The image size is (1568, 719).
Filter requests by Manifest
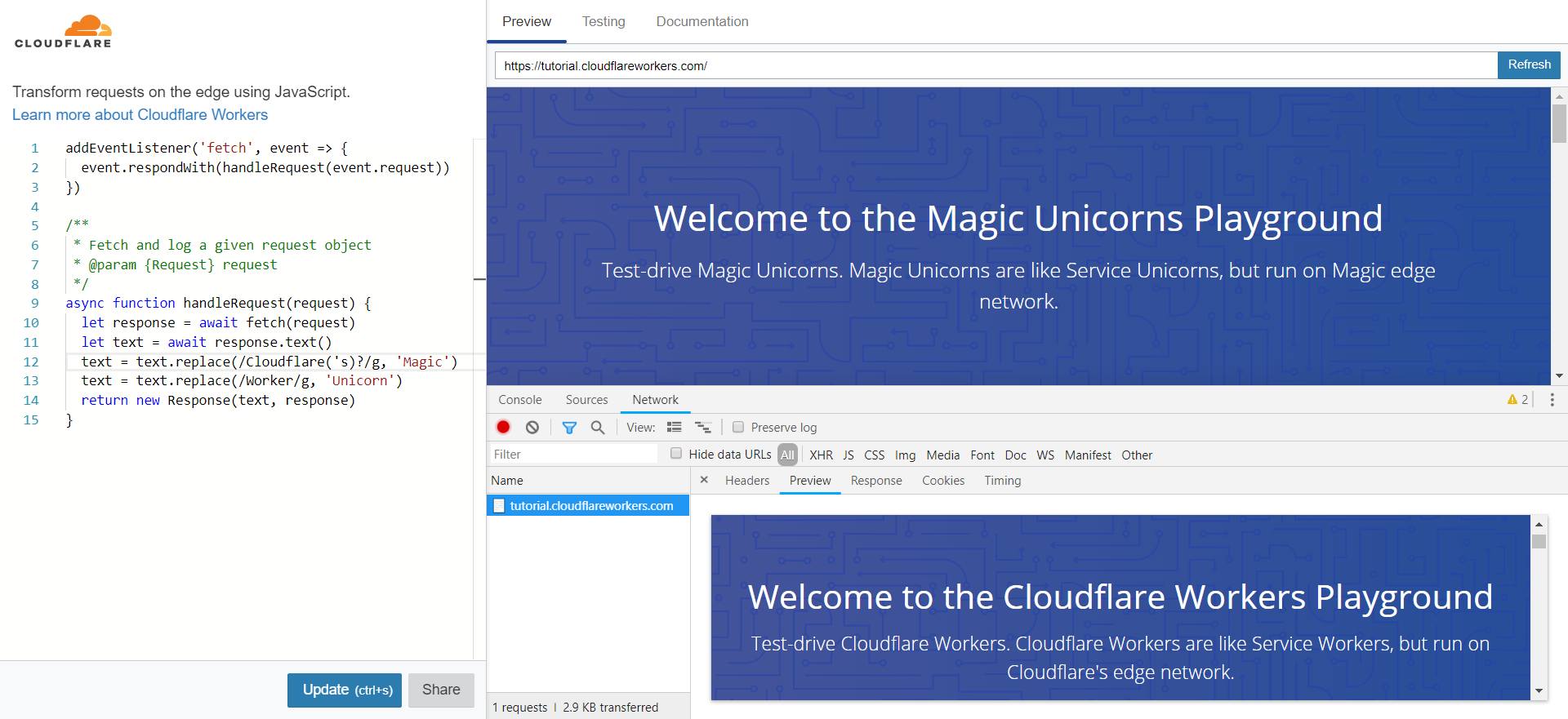[1088, 455]
